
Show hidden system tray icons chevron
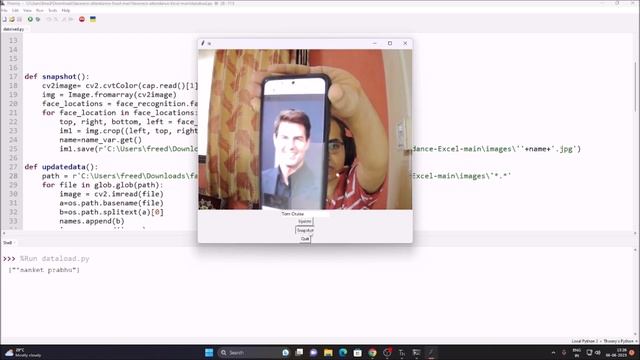[553, 353]
